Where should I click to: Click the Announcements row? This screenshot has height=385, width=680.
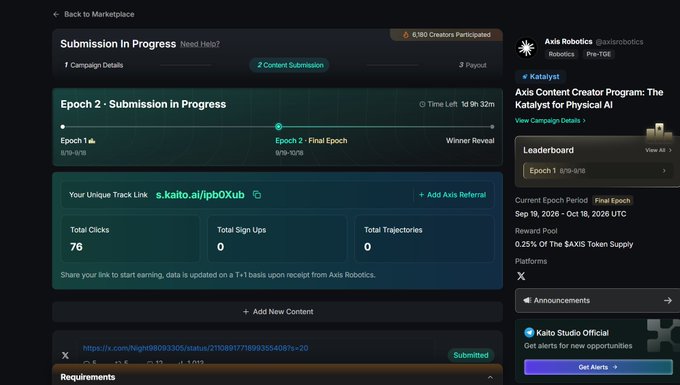(x=597, y=300)
